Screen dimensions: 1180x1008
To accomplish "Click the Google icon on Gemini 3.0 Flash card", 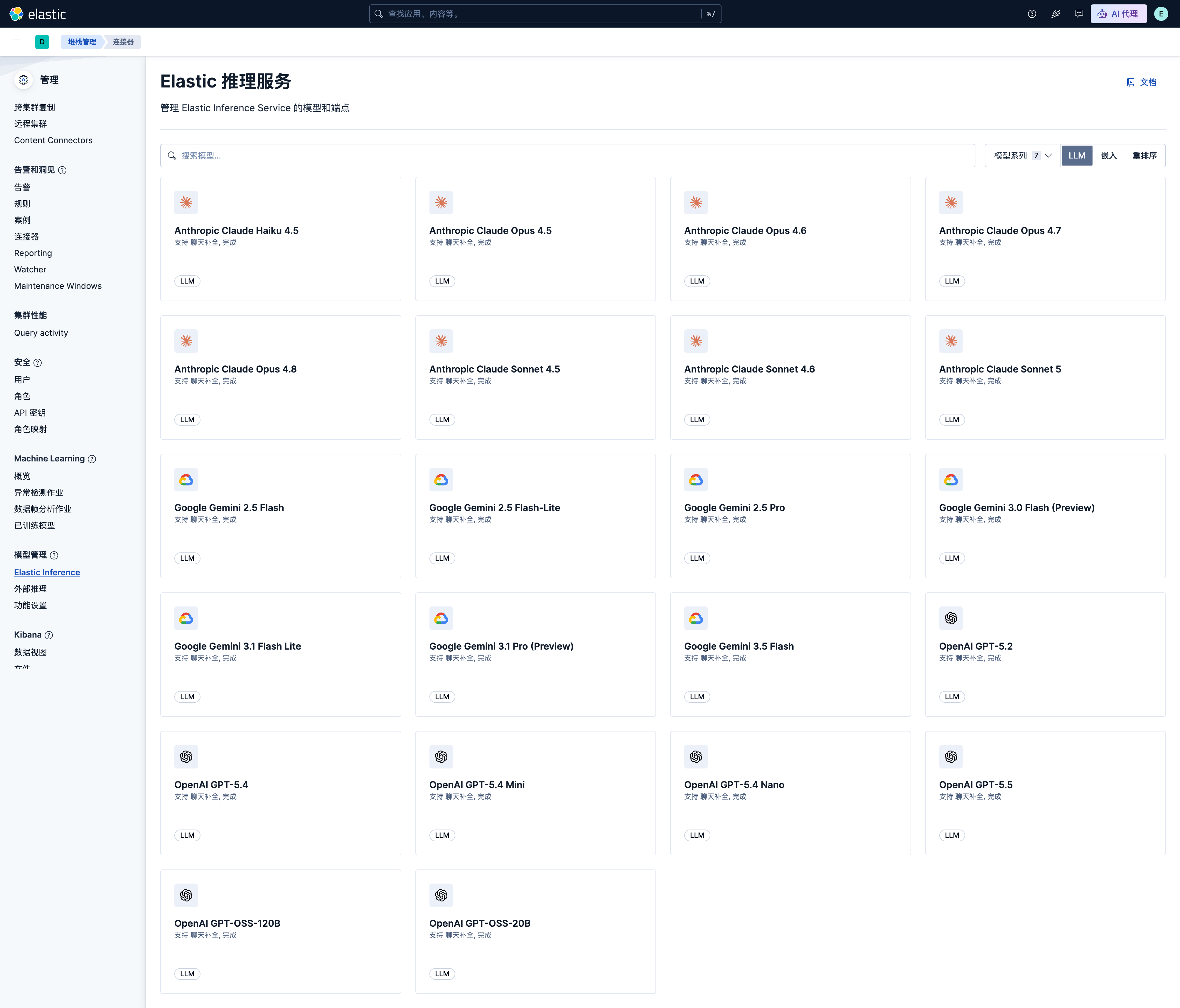I will pos(950,480).
